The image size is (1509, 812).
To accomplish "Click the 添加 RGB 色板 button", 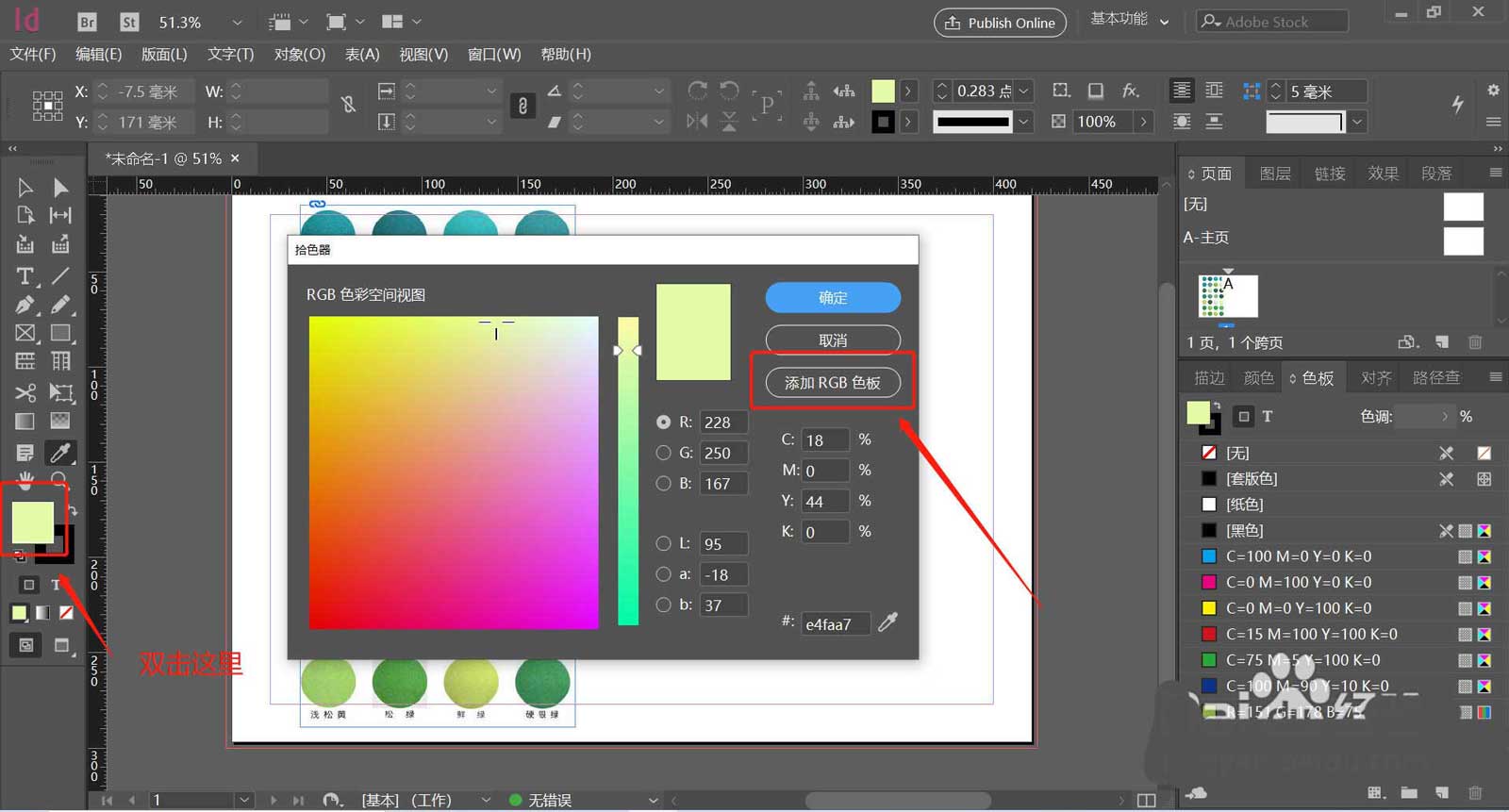I will coord(833,382).
